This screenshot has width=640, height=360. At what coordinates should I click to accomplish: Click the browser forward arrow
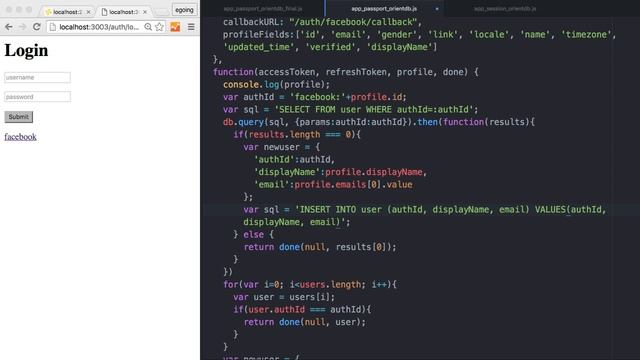(22, 27)
